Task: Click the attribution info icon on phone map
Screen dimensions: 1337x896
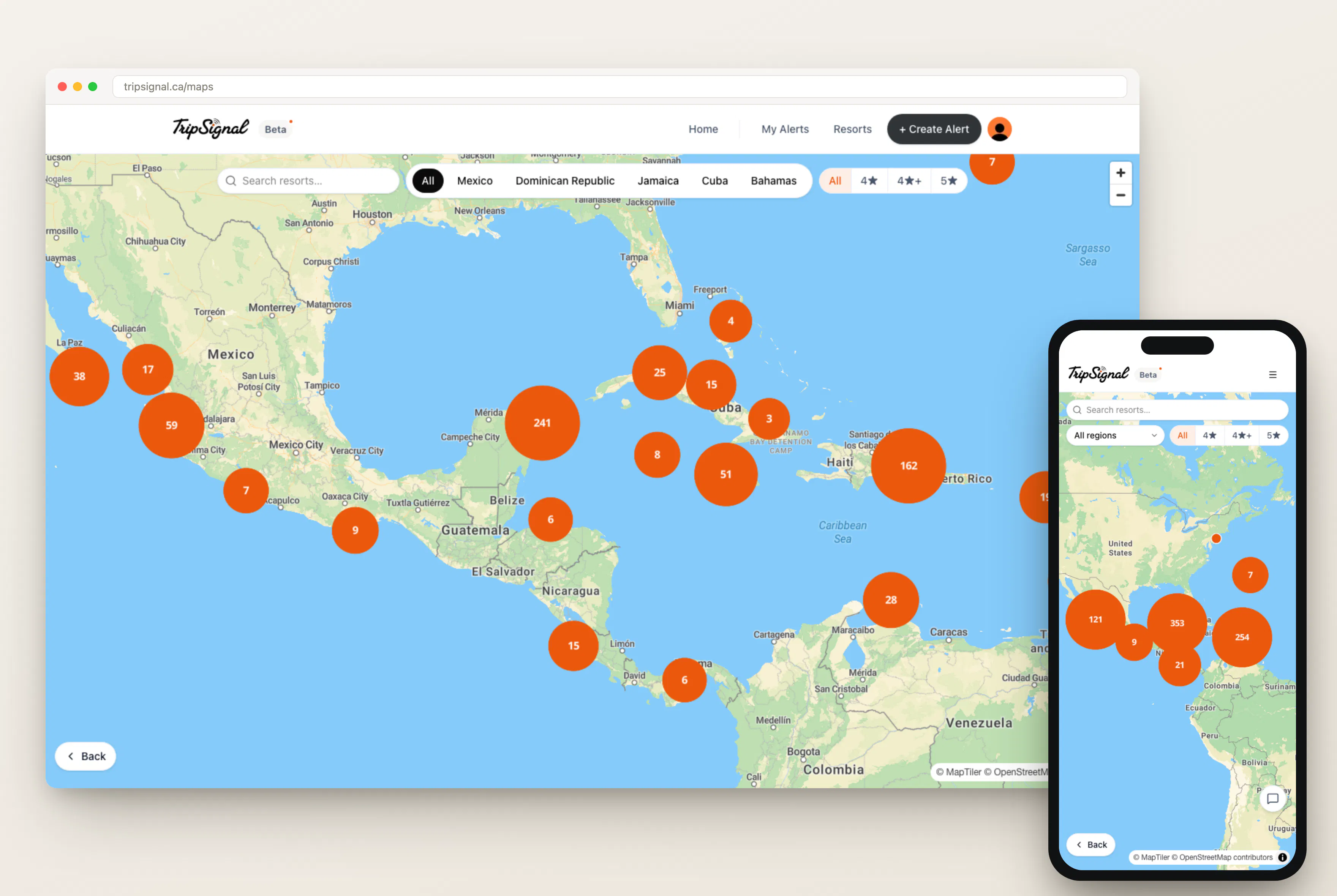Action: click(1282, 857)
